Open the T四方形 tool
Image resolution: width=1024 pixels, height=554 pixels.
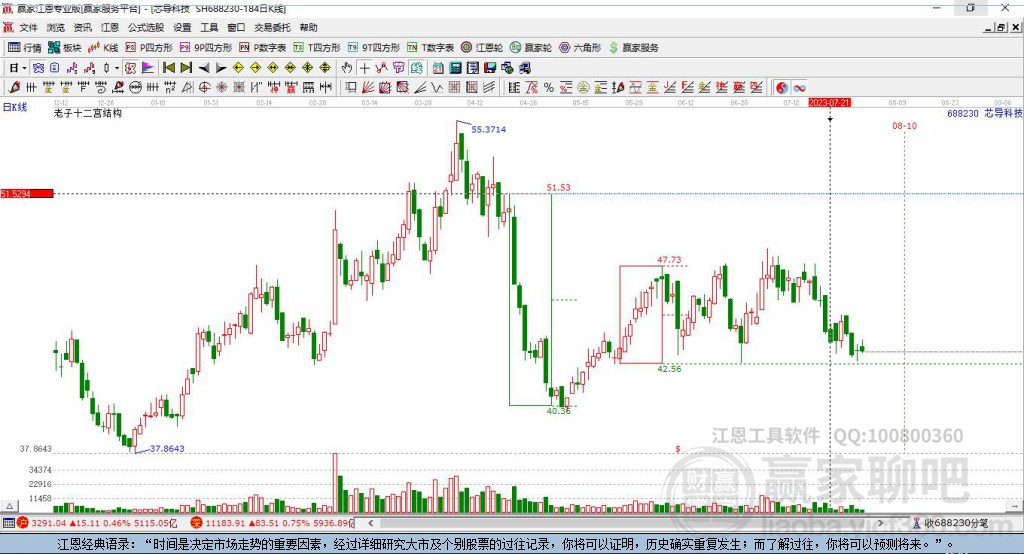317,48
